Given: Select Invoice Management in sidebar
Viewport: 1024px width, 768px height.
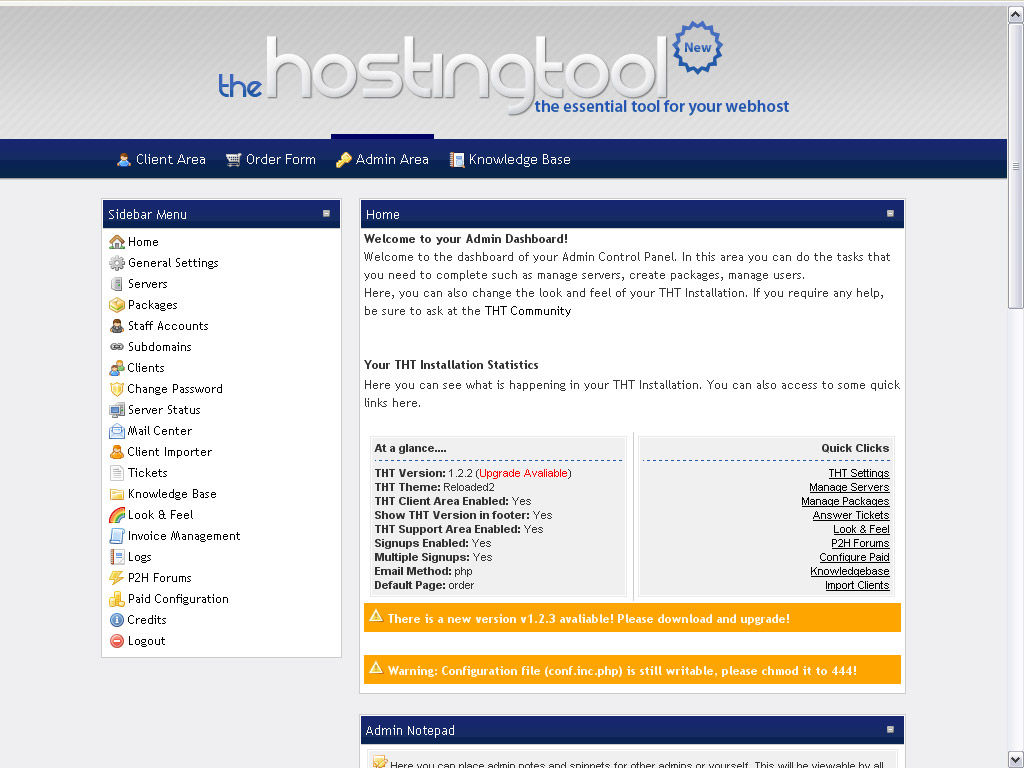Looking at the screenshot, I should coord(184,536).
